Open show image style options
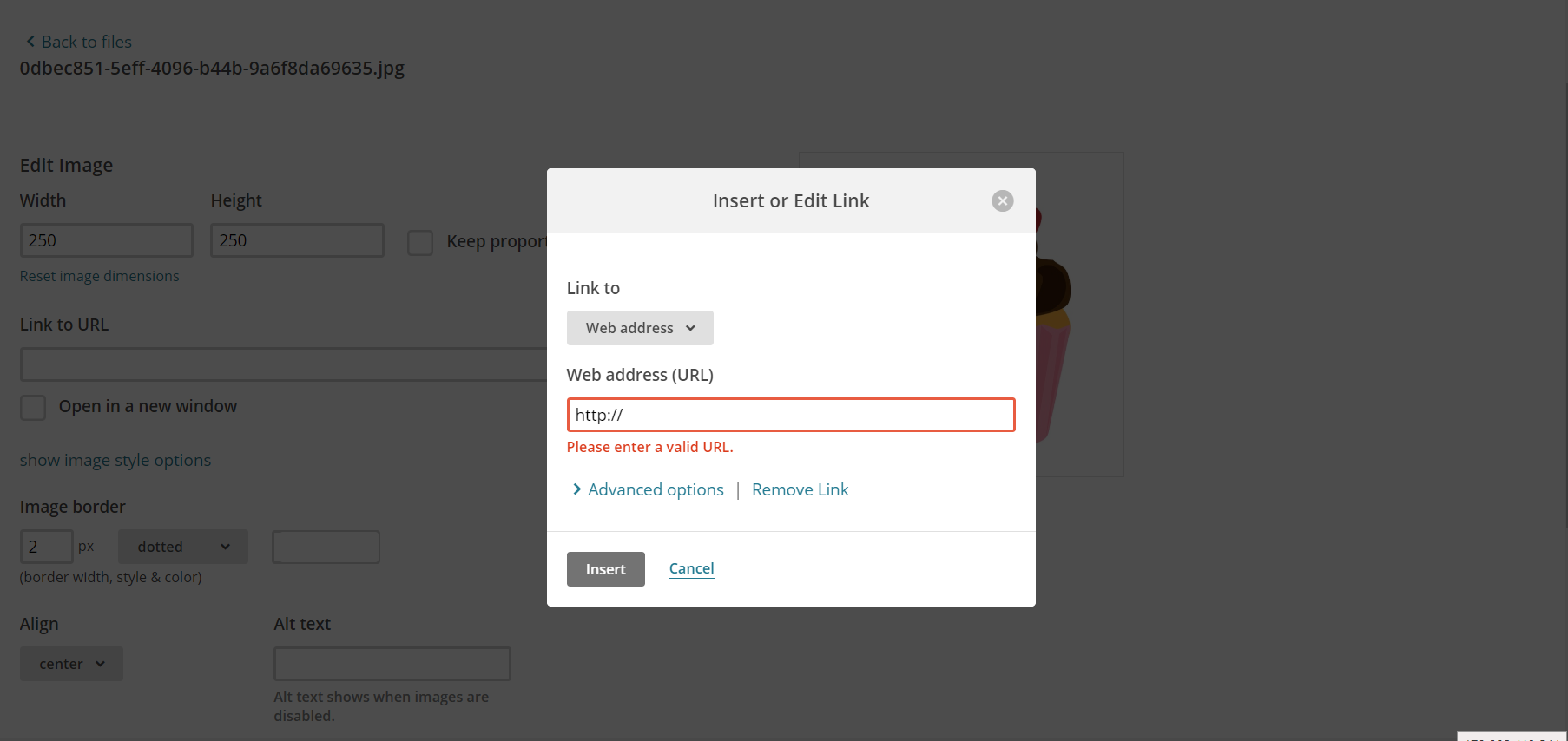Screen dimensions: 1568x741 115,460
